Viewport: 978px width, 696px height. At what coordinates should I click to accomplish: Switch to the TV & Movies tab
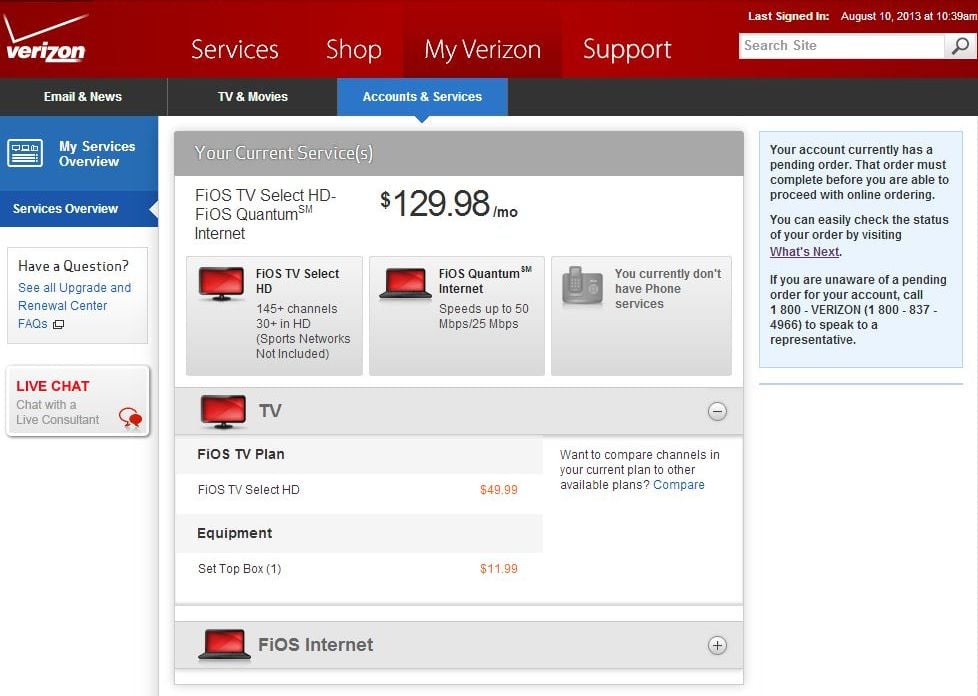253,97
